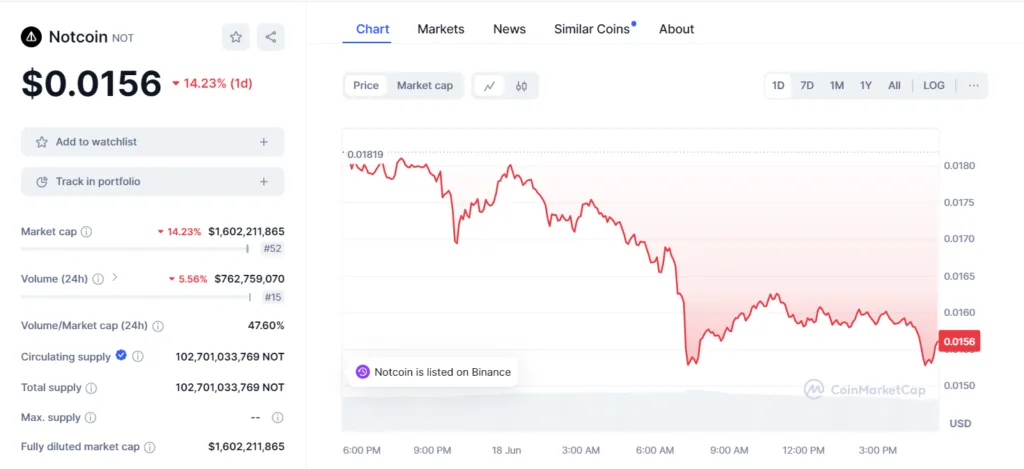The width and height of the screenshot is (1024, 469).
Task: Click the volume bar area under chart
Action: coord(640,412)
